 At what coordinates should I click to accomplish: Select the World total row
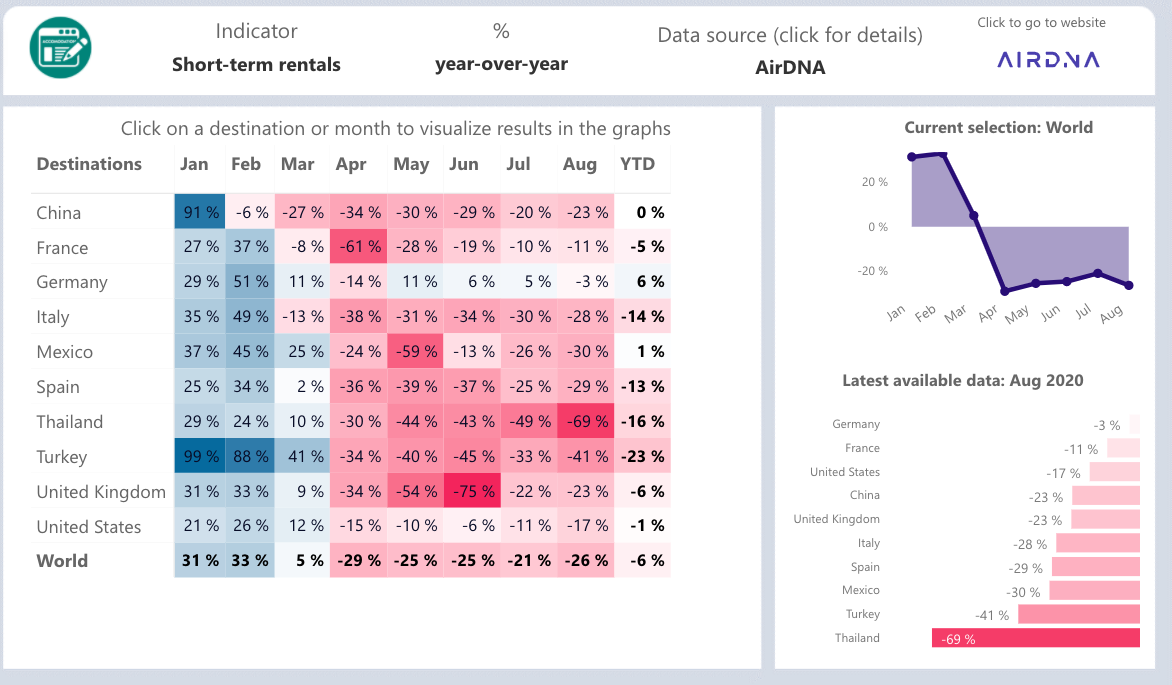point(62,561)
